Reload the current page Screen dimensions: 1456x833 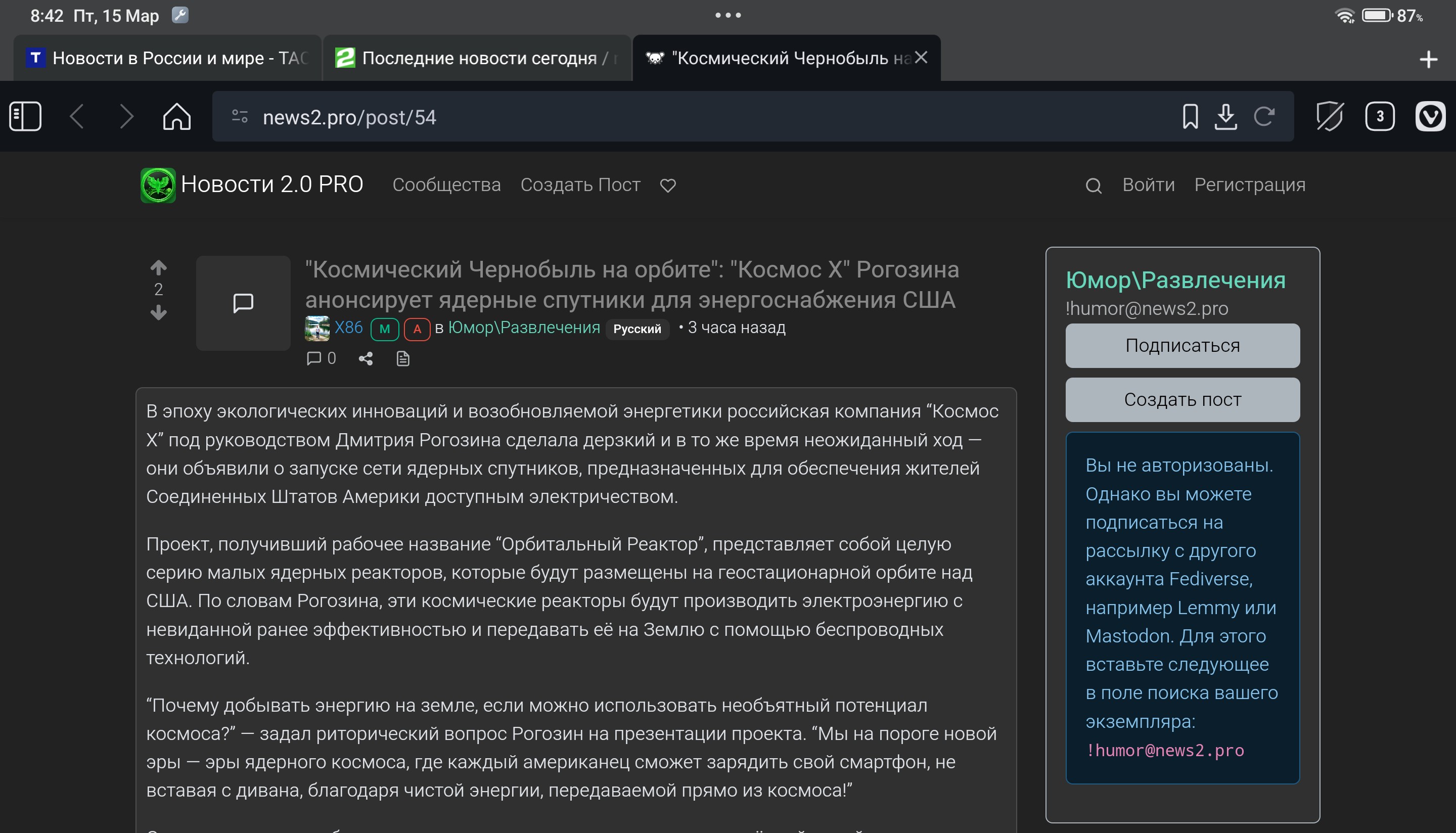(x=1264, y=117)
